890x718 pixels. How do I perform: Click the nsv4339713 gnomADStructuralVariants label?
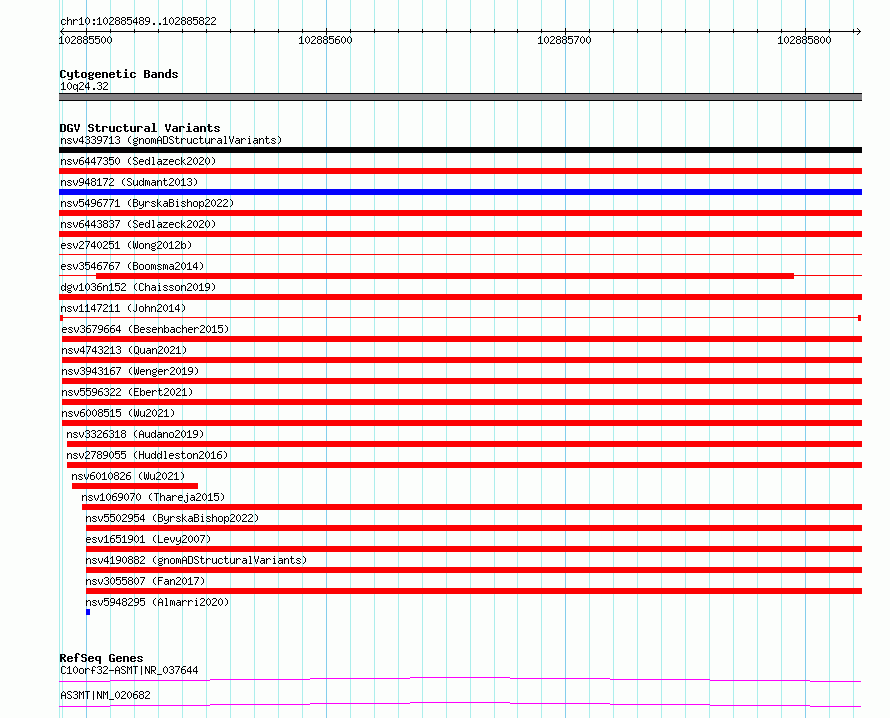(x=171, y=140)
